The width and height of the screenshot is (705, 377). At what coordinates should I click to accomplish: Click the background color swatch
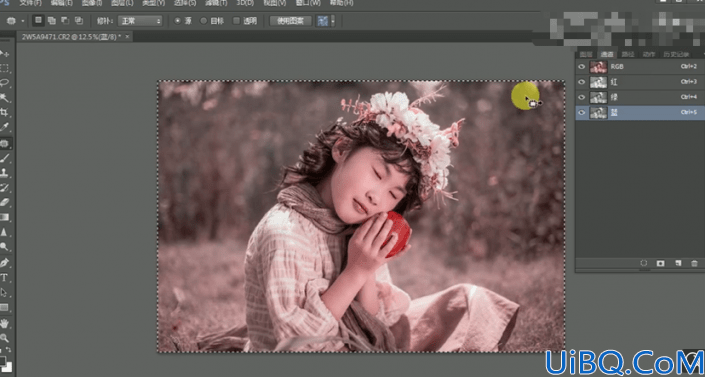tap(8, 366)
